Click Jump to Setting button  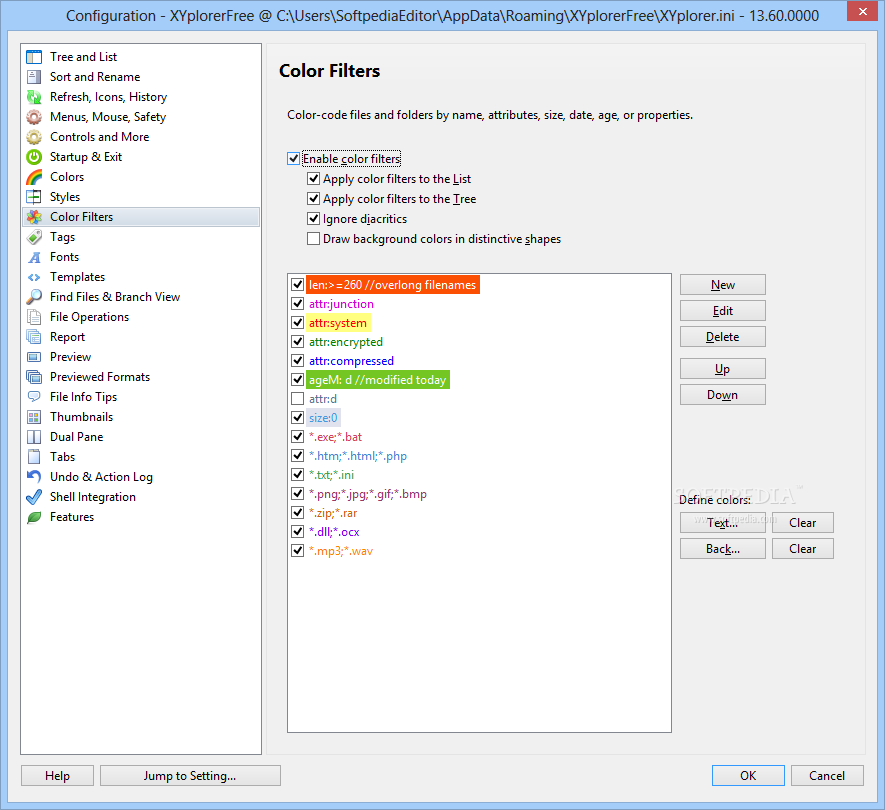[190, 776]
